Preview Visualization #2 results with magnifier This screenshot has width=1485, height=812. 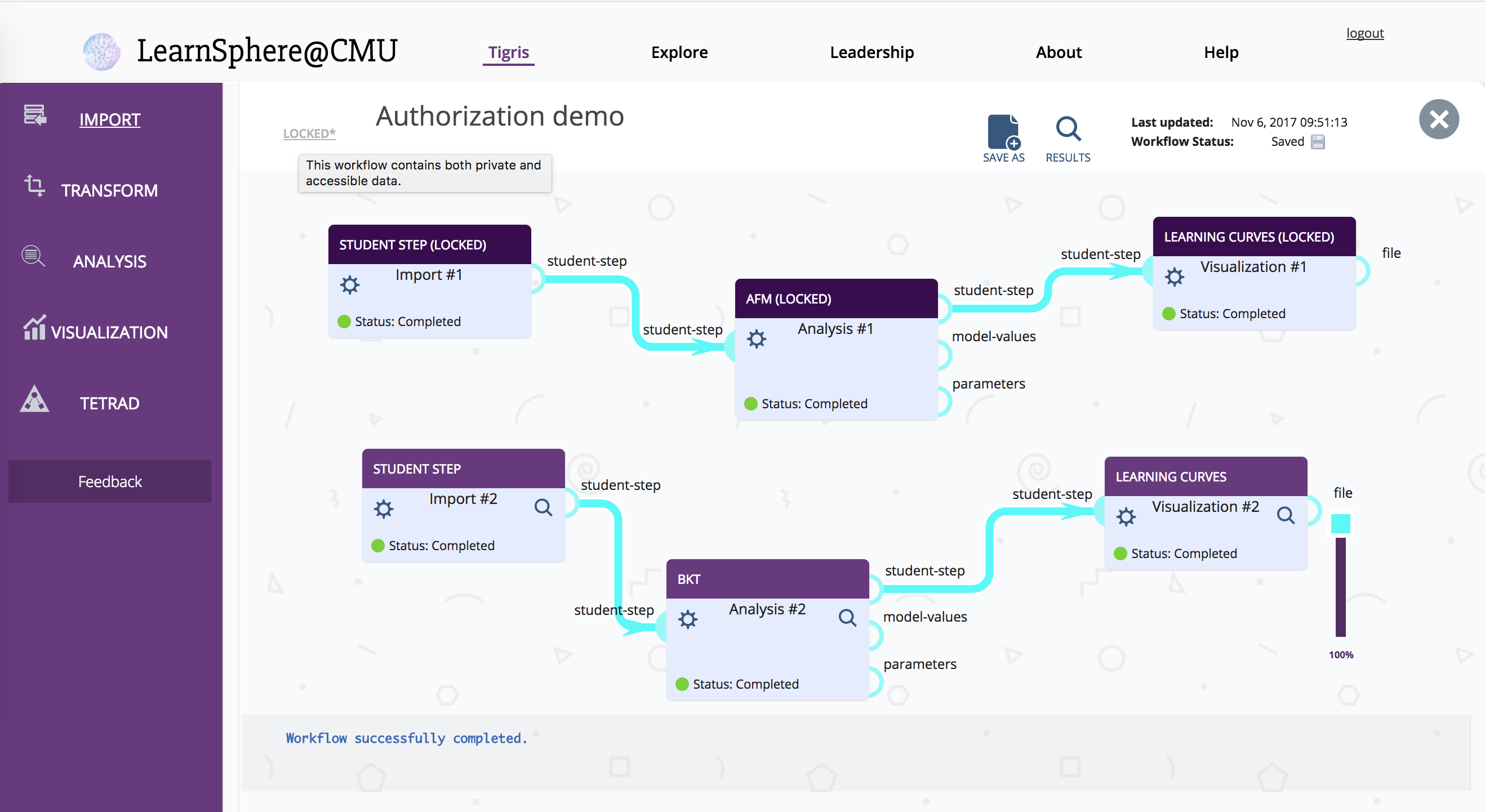point(1286,515)
